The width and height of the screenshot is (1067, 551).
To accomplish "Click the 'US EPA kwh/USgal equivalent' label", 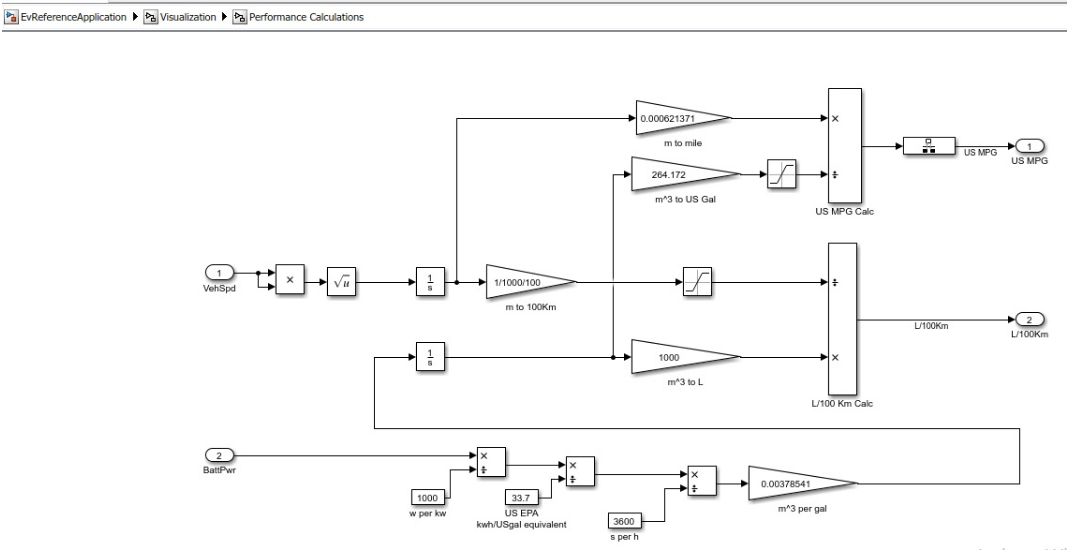I will click(x=522, y=518).
